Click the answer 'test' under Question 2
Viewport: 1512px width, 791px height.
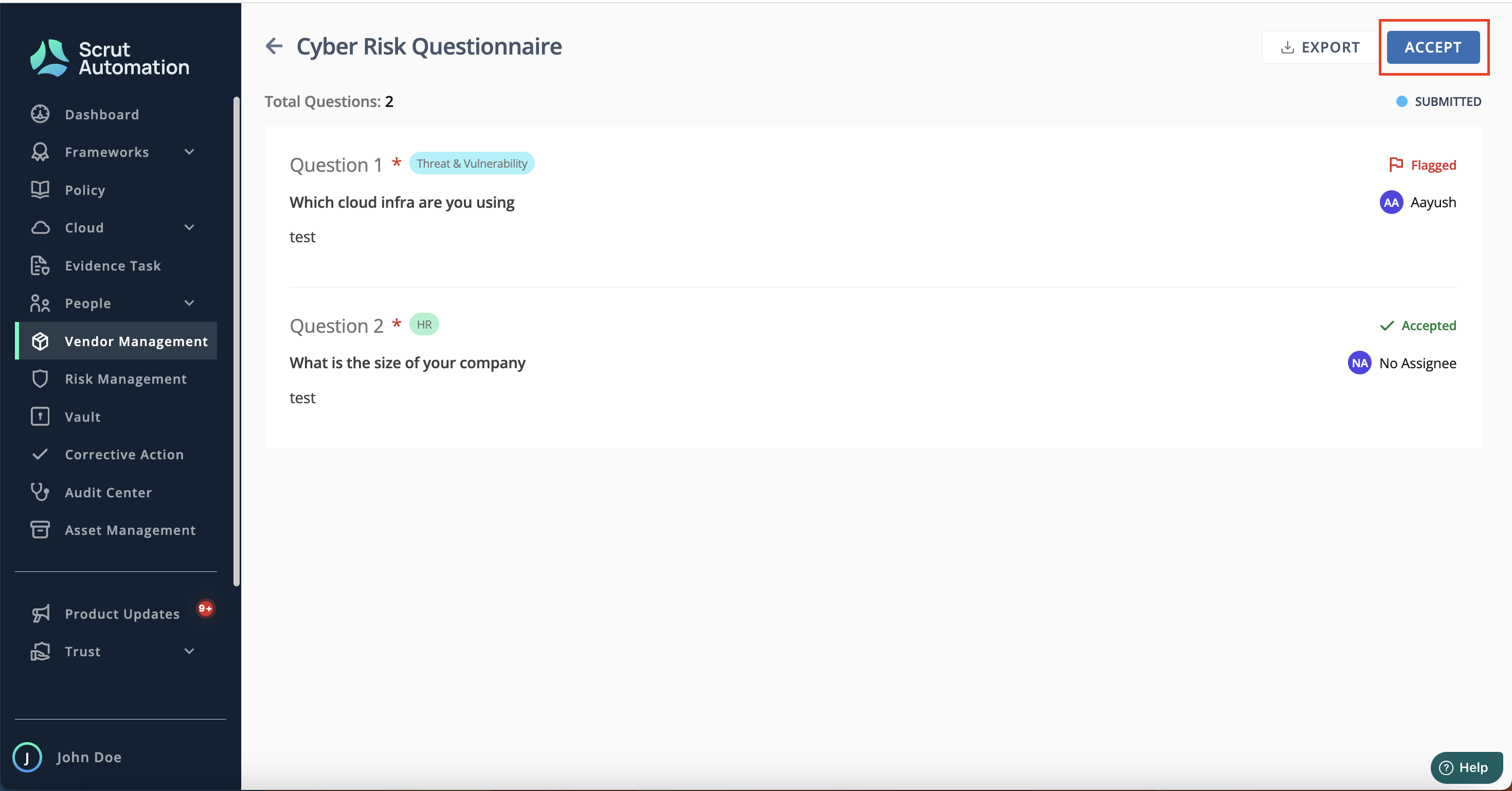coord(302,397)
